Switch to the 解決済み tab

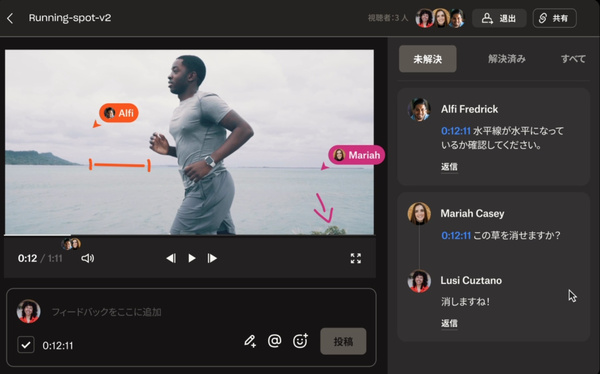(507, 59)
